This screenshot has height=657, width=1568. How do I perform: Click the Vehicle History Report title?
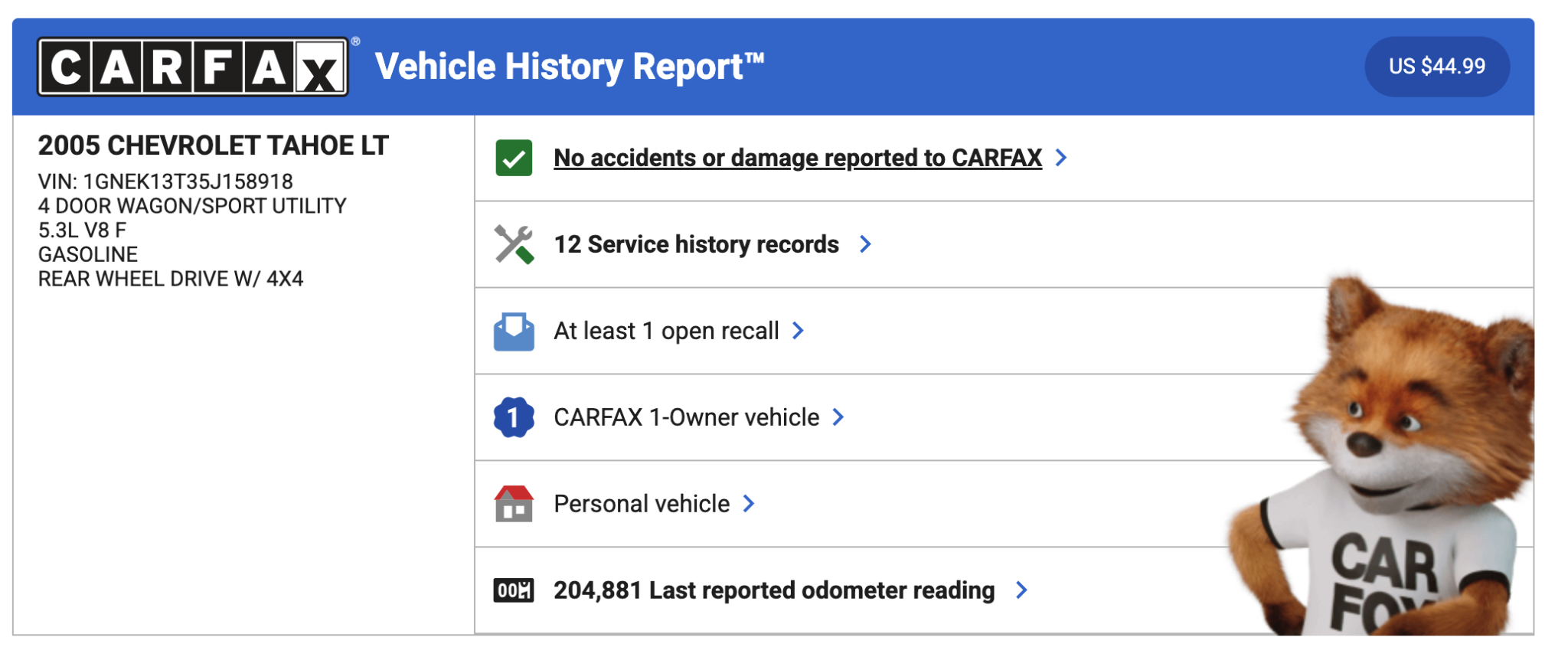click(x=569, y=67)
